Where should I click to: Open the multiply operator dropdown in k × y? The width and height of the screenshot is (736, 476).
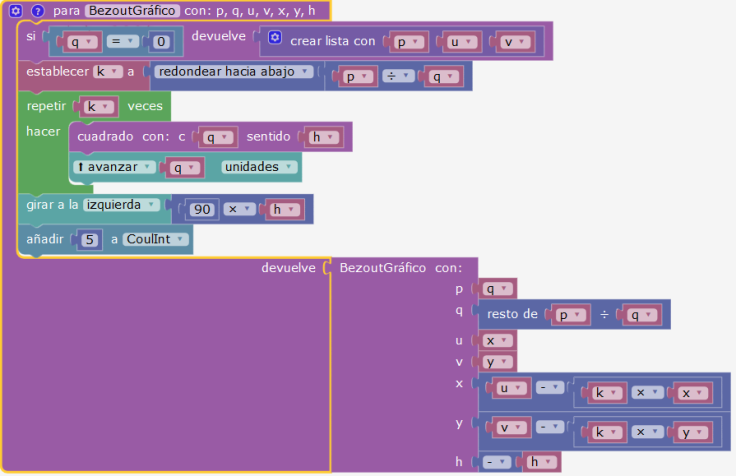tap(647, 432)
